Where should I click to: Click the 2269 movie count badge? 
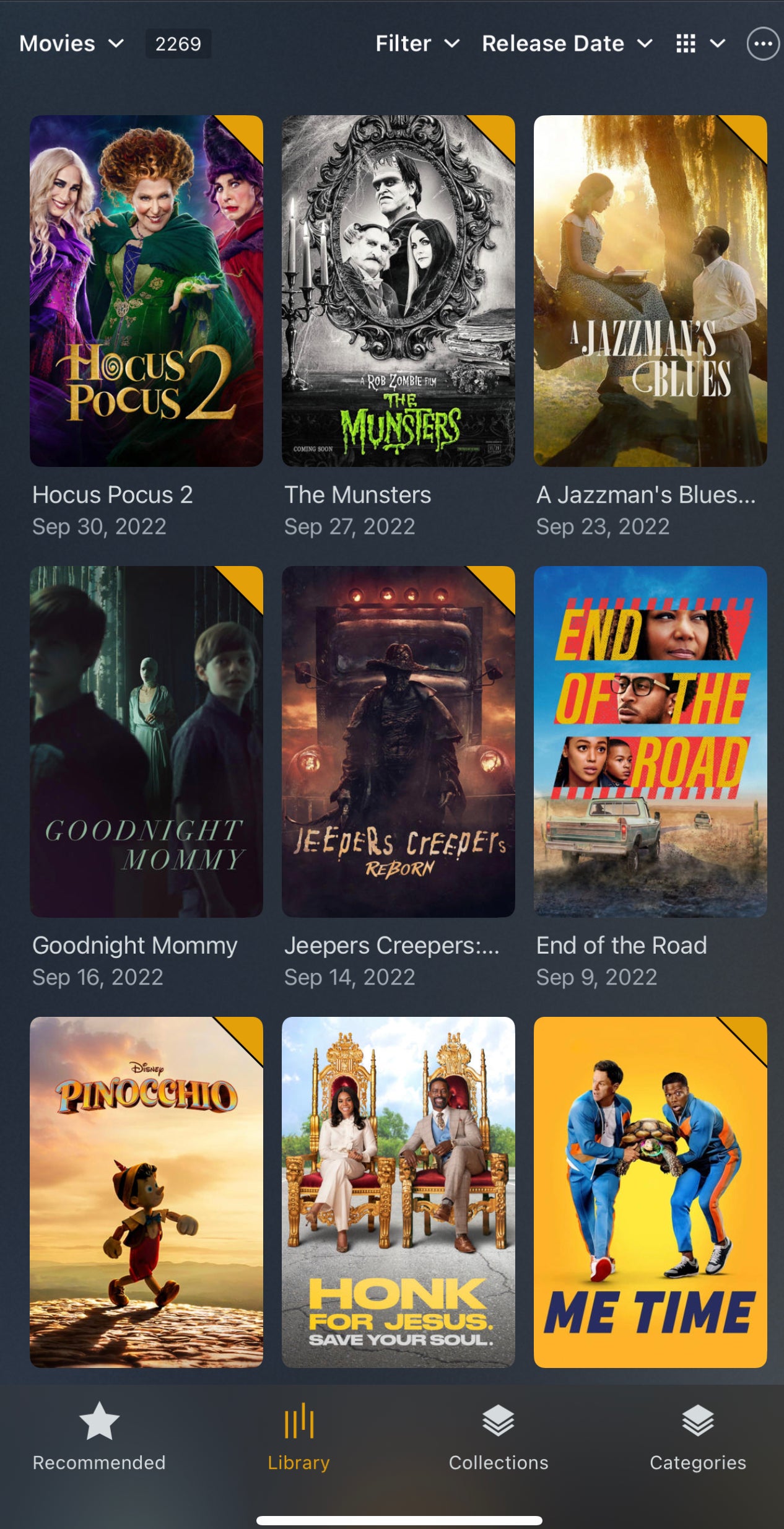(178, 44)
